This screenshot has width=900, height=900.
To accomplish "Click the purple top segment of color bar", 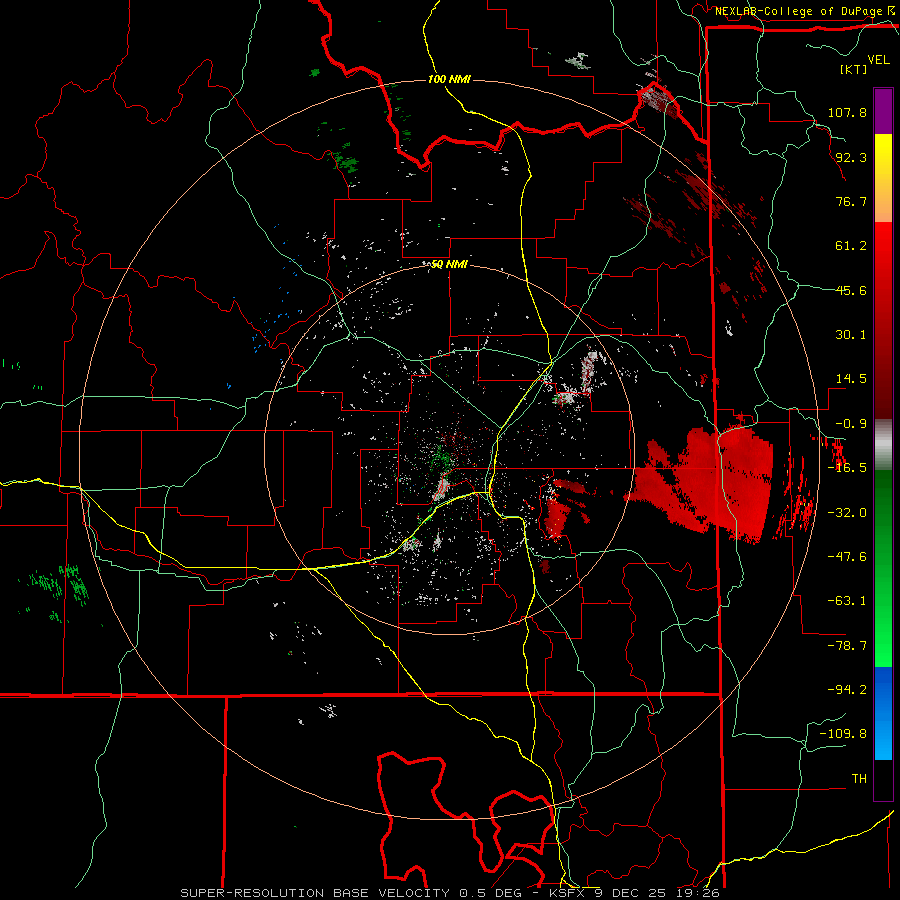I will pos(883,111).
